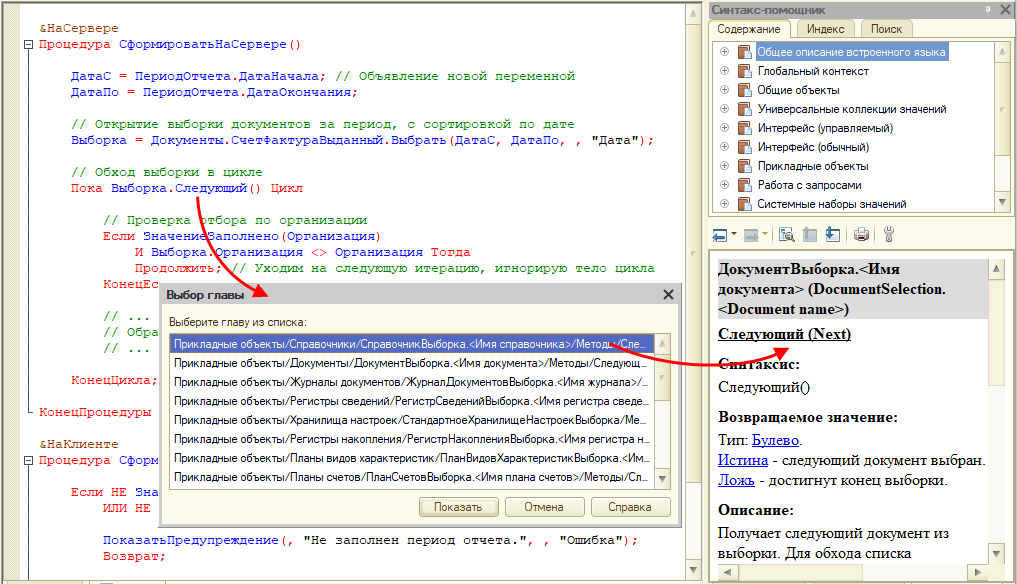Image resolution: width=1017 pixels, height=584 pixels.
Task: Click the back navigation icon in Syntax Helper
Action: point(719,235)
